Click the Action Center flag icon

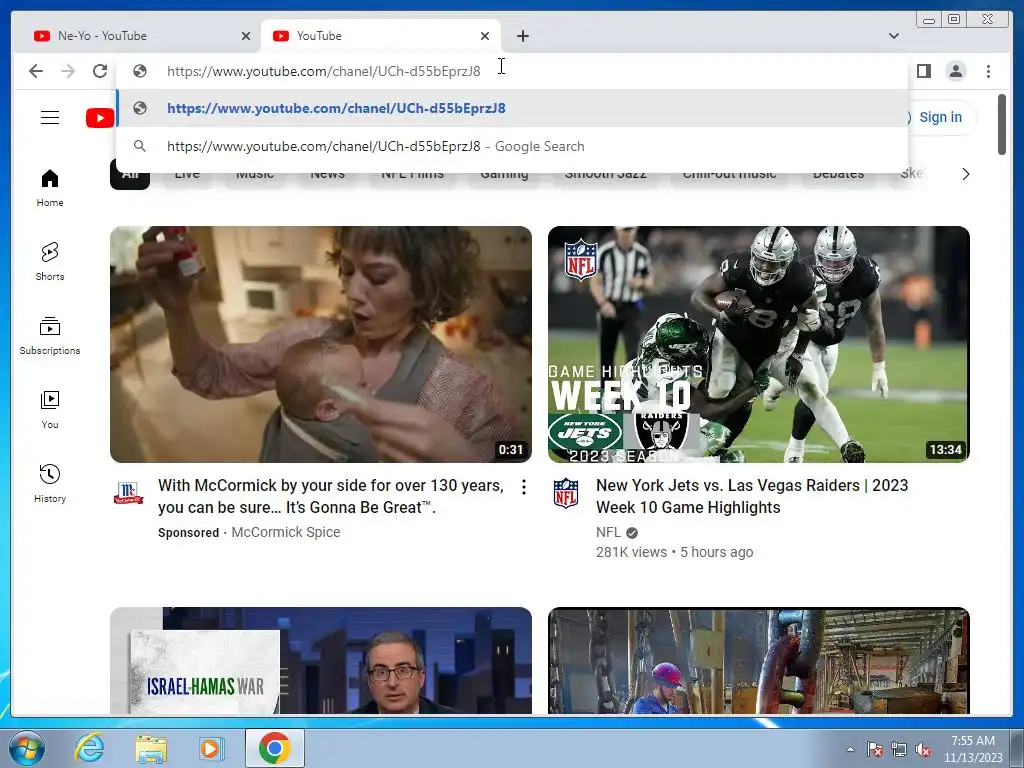click(875, 749)
